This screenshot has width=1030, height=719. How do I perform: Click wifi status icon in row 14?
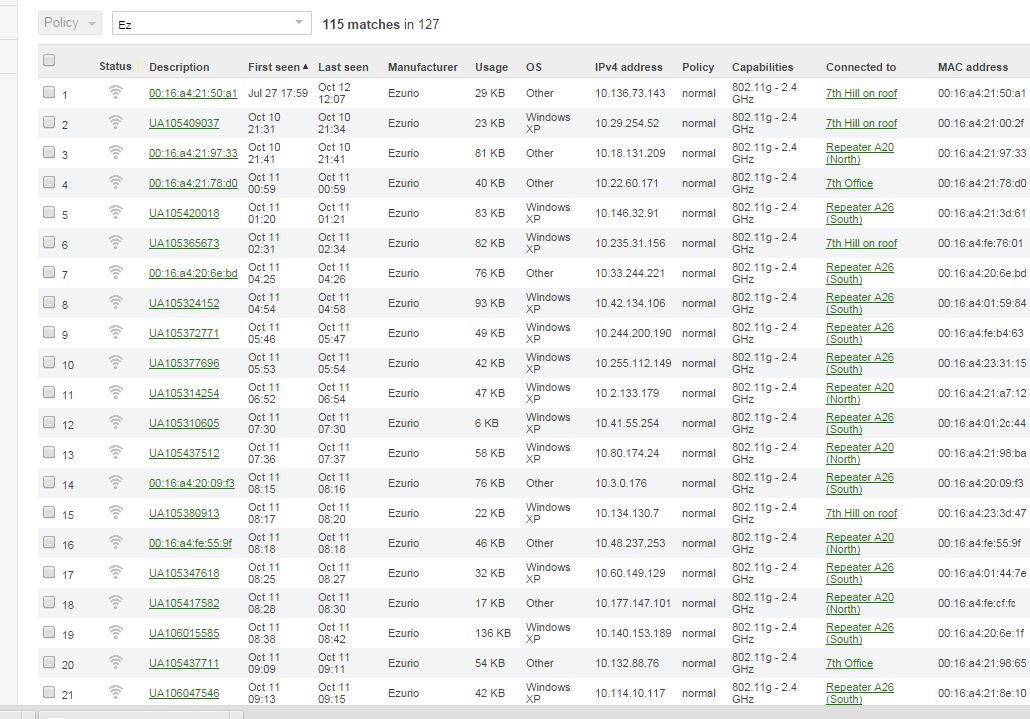116,483
